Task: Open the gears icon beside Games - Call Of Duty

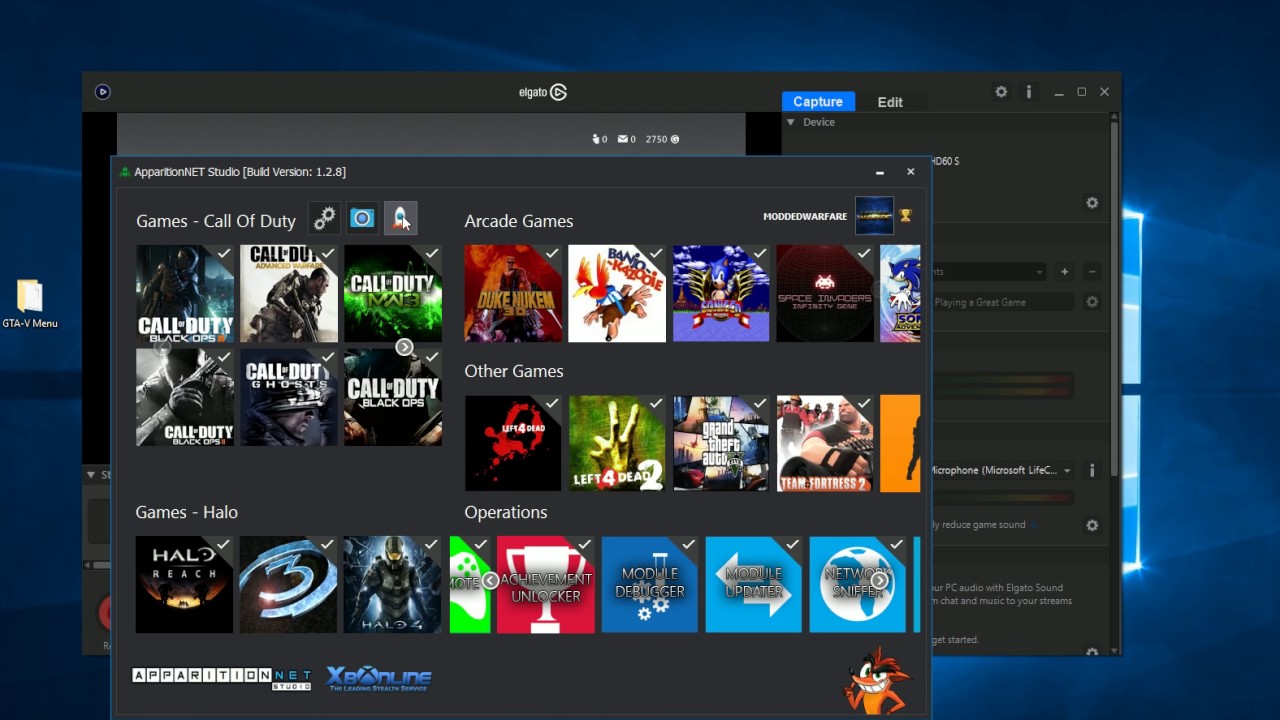Action: coord(324,218)
